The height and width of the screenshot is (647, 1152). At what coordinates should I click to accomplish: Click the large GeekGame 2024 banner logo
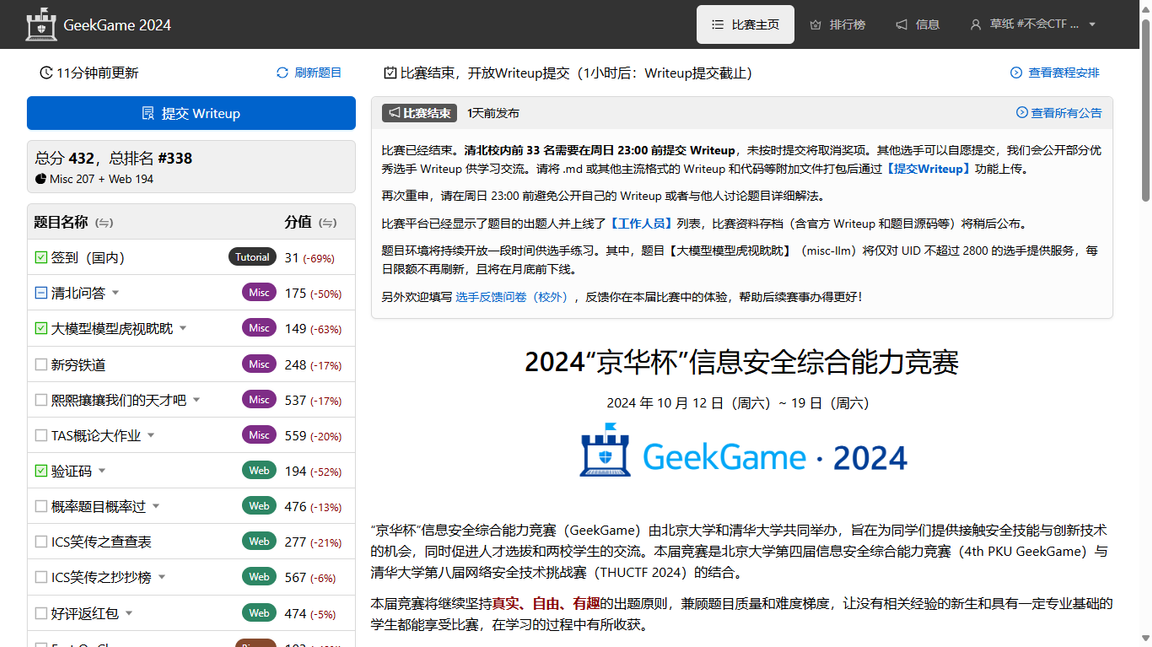742,451
